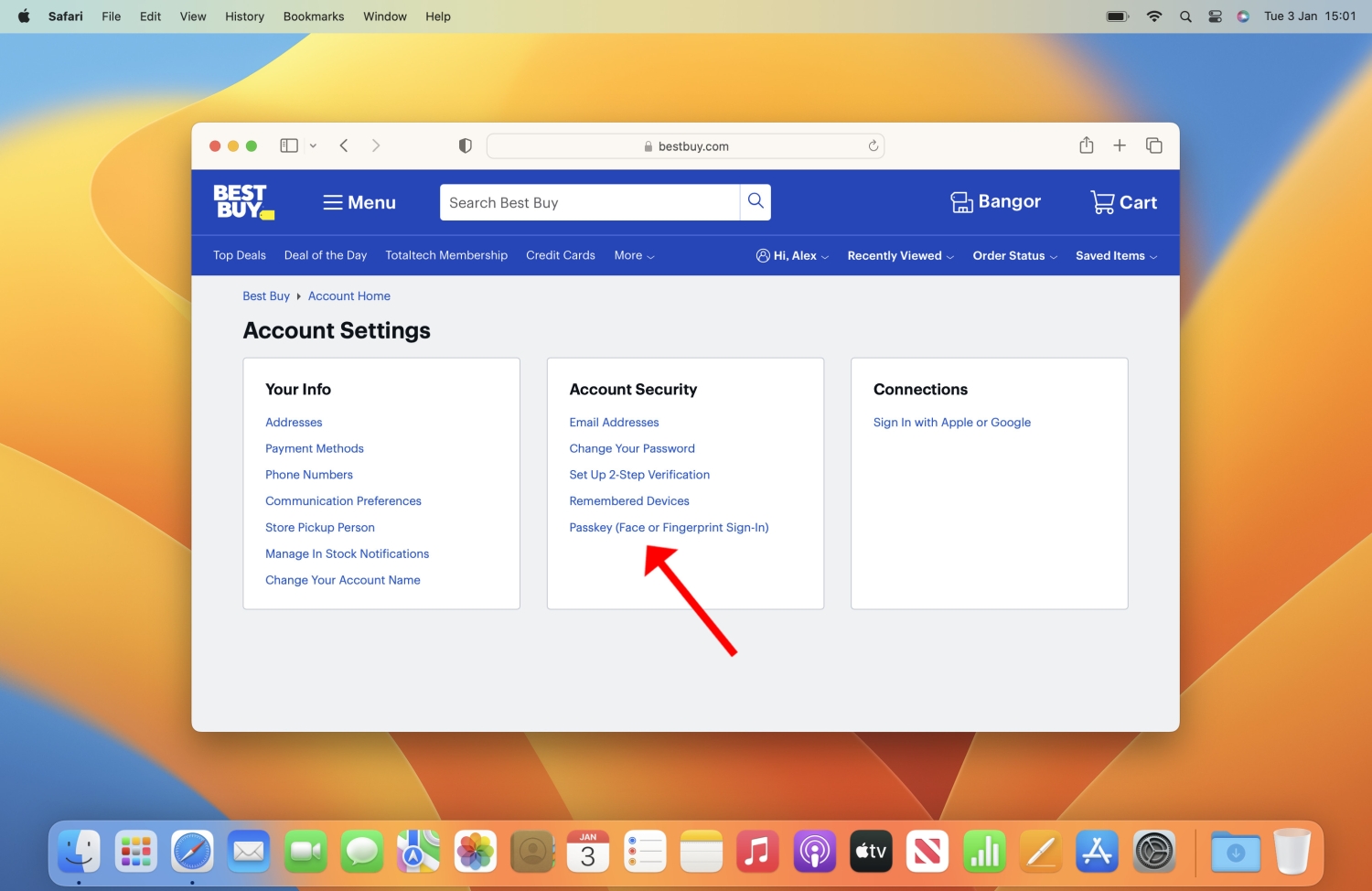
Task: Launch FaceTime from the Dock
Action: point(305,852)
